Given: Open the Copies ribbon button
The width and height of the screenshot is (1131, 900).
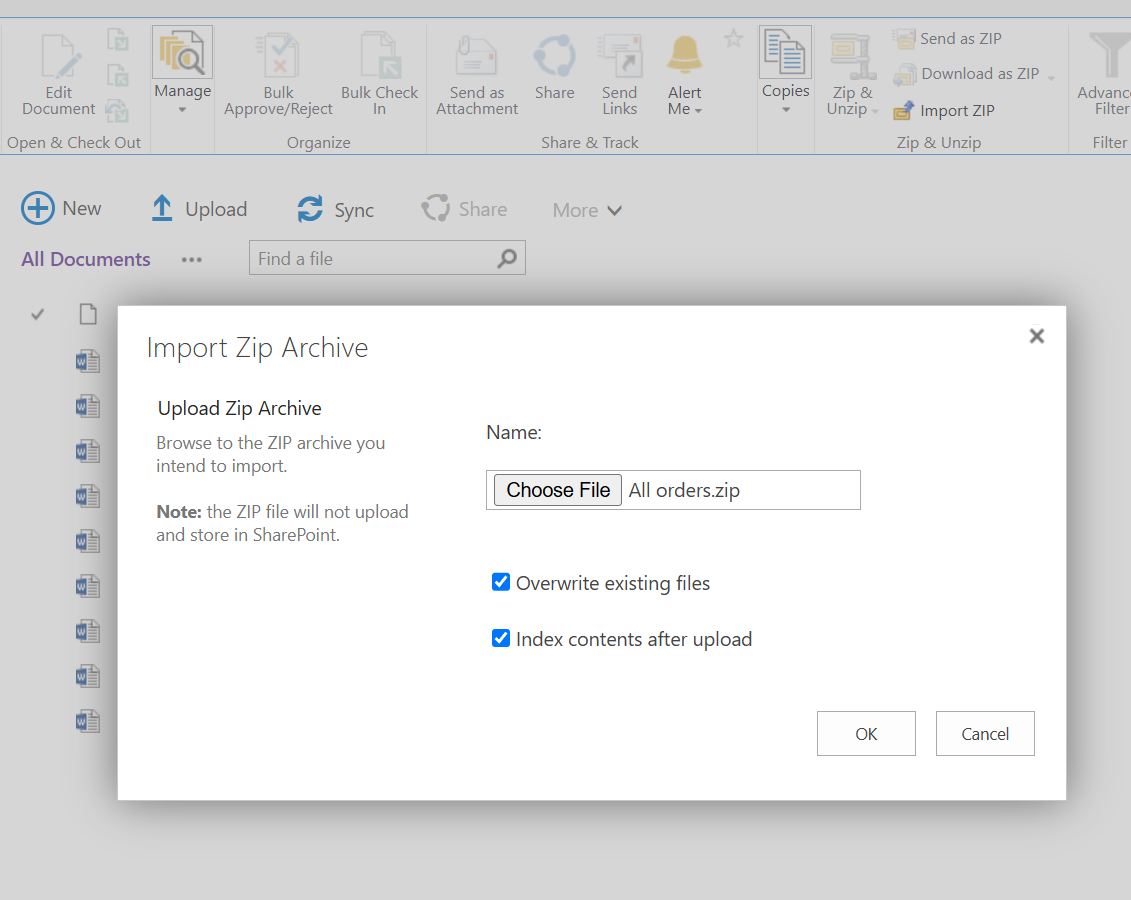Looking at the screenshot, I should [x=785, y=72].
